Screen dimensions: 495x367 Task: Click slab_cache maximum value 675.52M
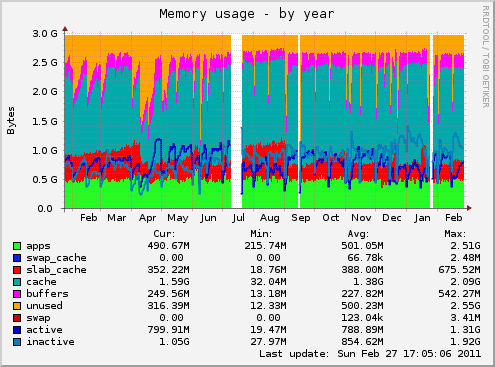point(459,270)
